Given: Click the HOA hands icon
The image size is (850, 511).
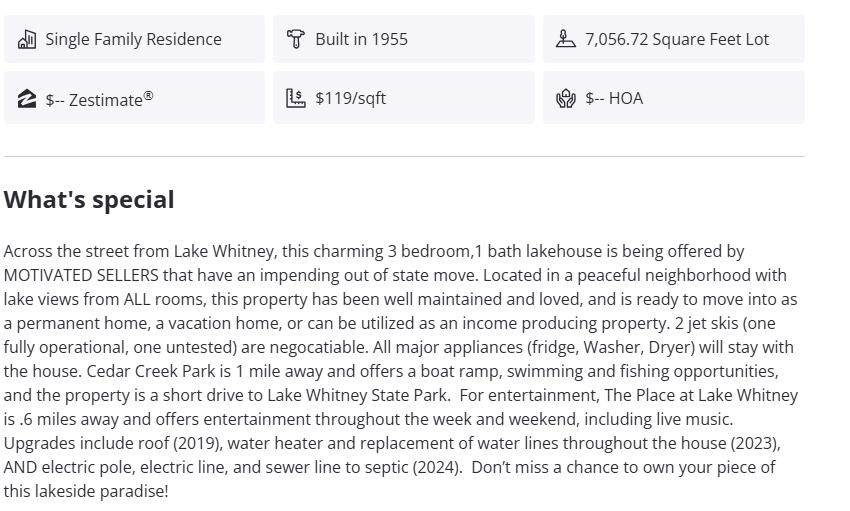Looking at the screenshot, I should (566, 98).
